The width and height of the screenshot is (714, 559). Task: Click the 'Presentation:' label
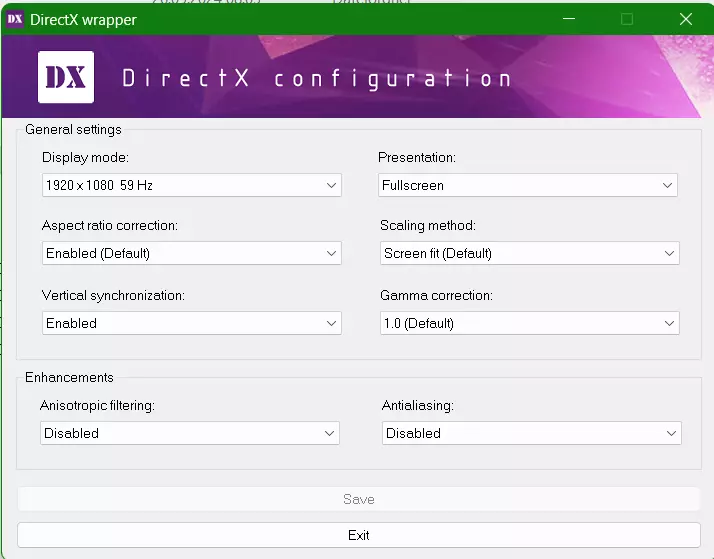point(417,158)
